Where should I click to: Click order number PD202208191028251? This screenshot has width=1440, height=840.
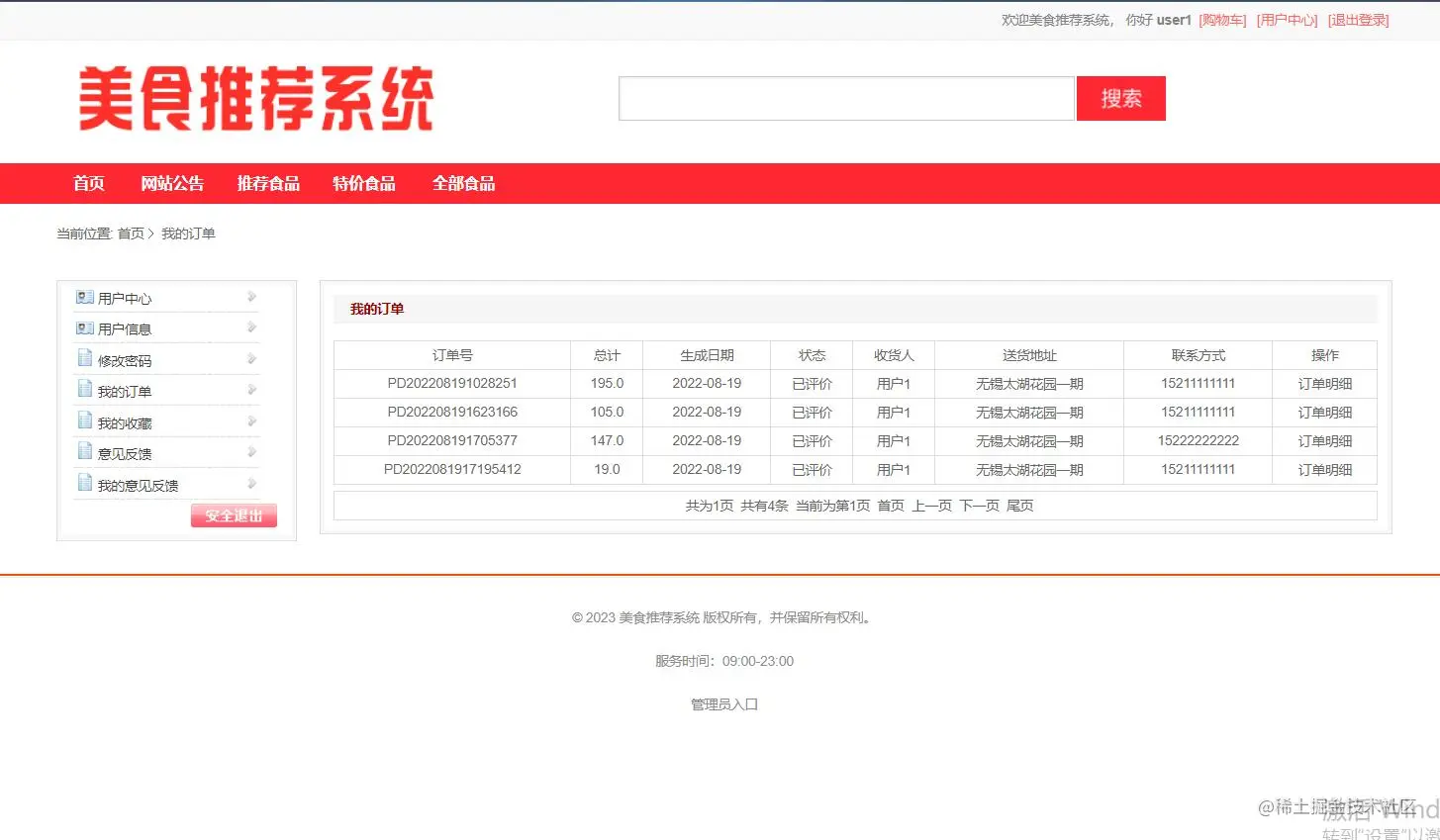click(452, 383)
